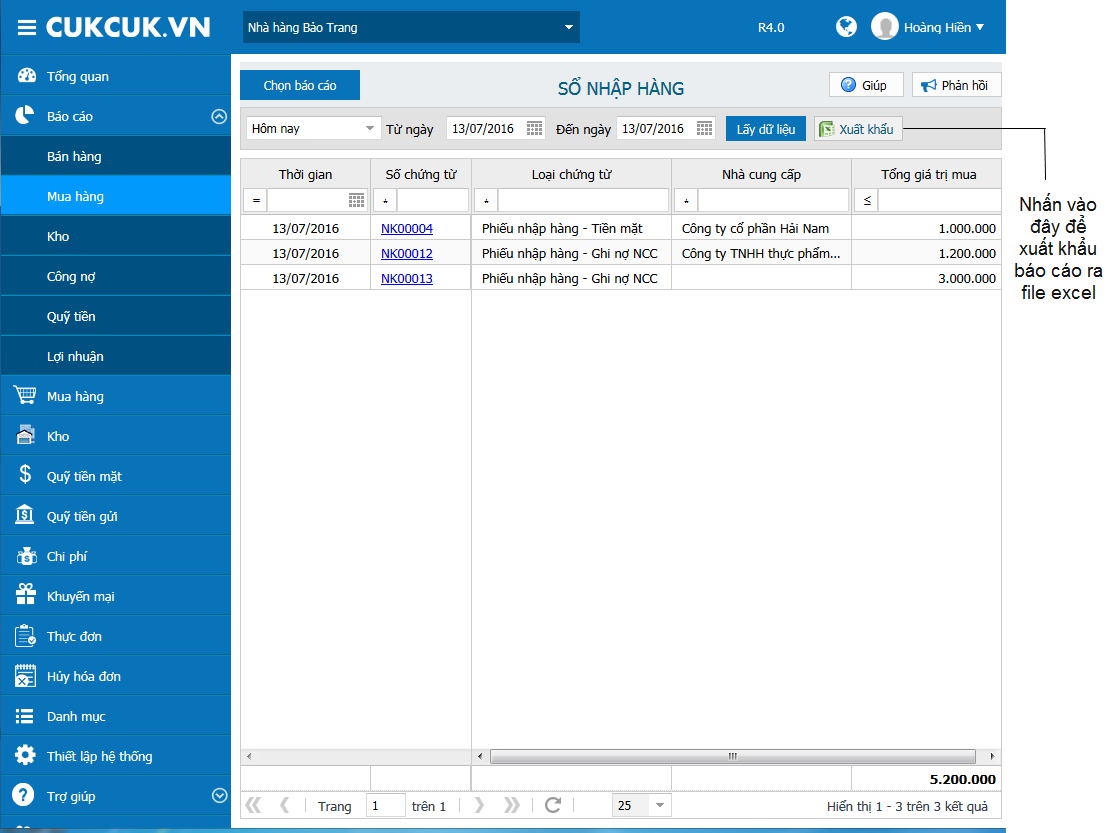Click the Kho warehouse icon
The image size is (1109, 833).
[x=25, y=436]
